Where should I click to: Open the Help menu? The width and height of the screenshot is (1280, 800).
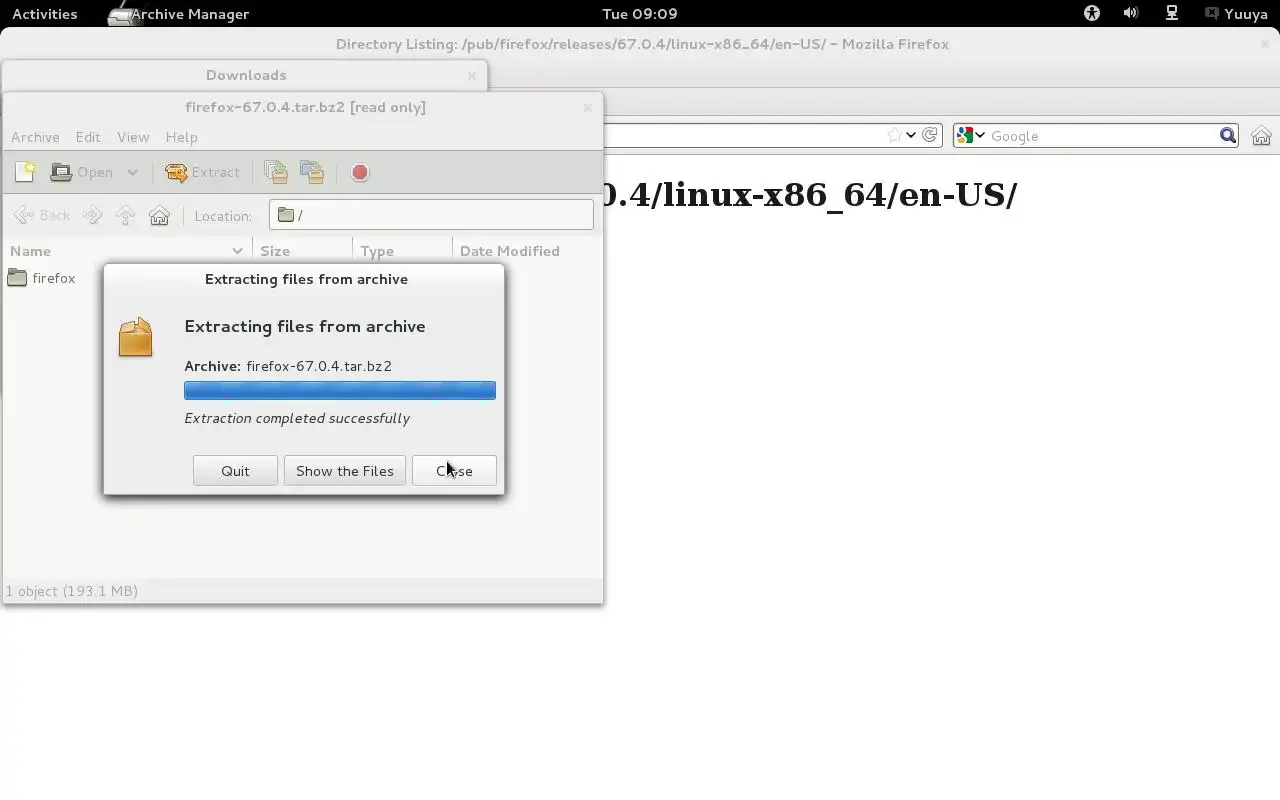181,137
